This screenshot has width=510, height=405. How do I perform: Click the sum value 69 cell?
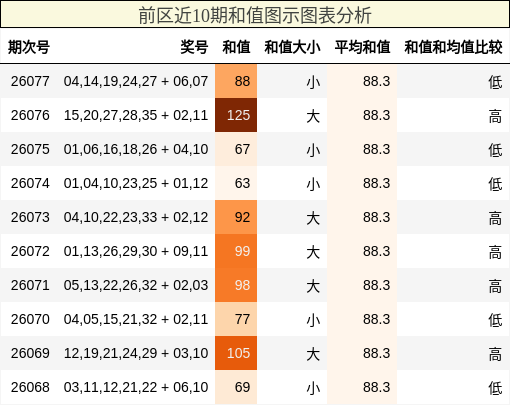click(236, 387)
